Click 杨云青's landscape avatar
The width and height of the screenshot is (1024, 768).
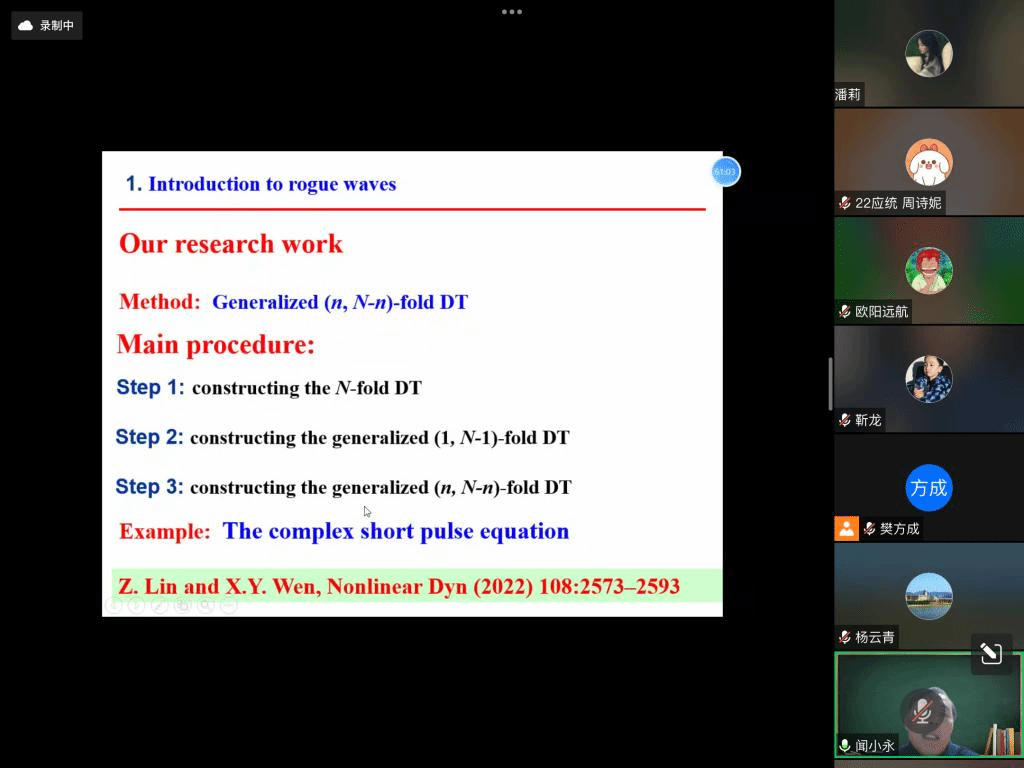[x=928, y=596]
